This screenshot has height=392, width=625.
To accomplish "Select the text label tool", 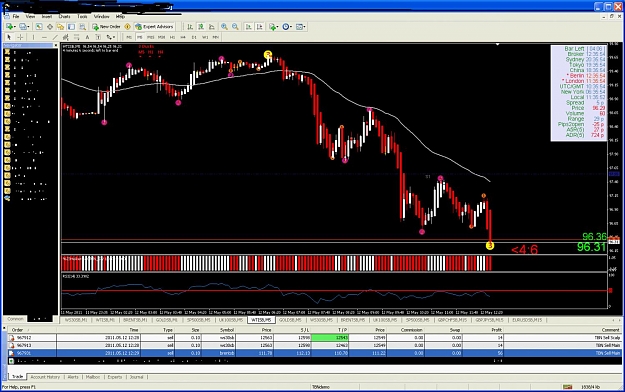I will (x=98, y=37).
